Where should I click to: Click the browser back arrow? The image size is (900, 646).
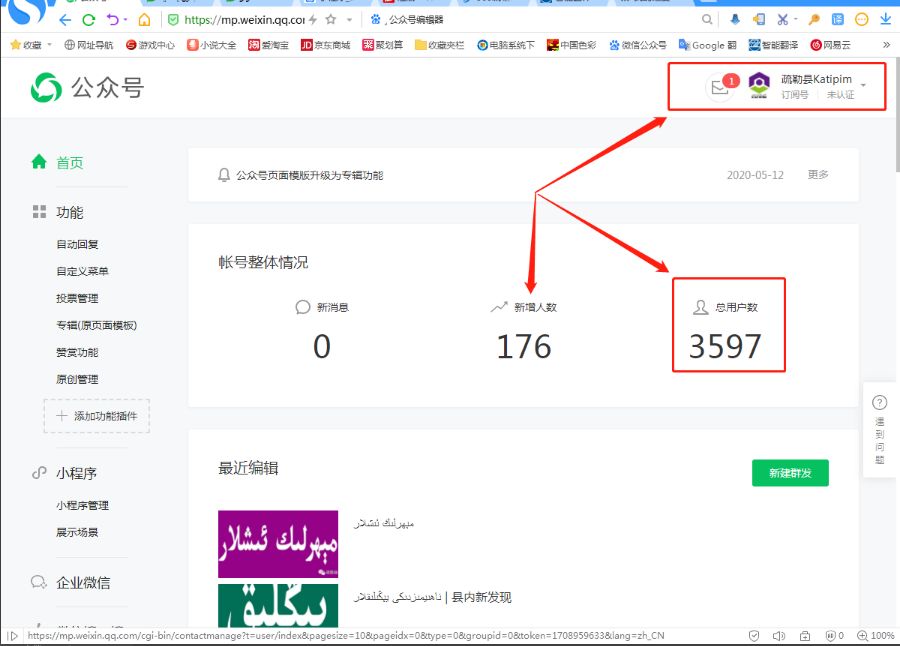point(66,19)
